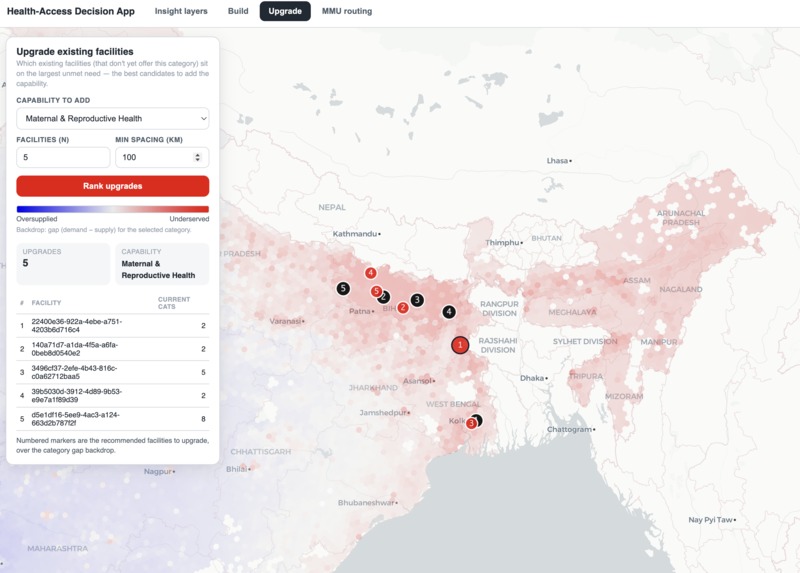The height and width of the screenshot is (573, 800).
Task: Click the Upgrade existing facilities heading
Action: pos(74,52)
